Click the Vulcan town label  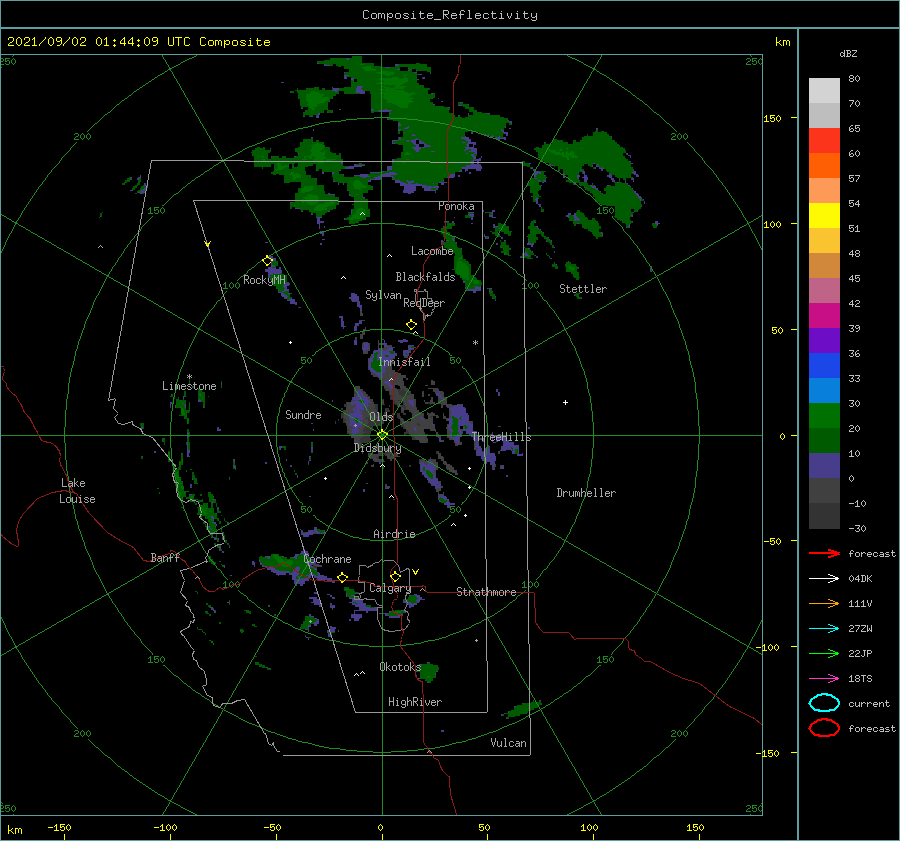[508, 743]
